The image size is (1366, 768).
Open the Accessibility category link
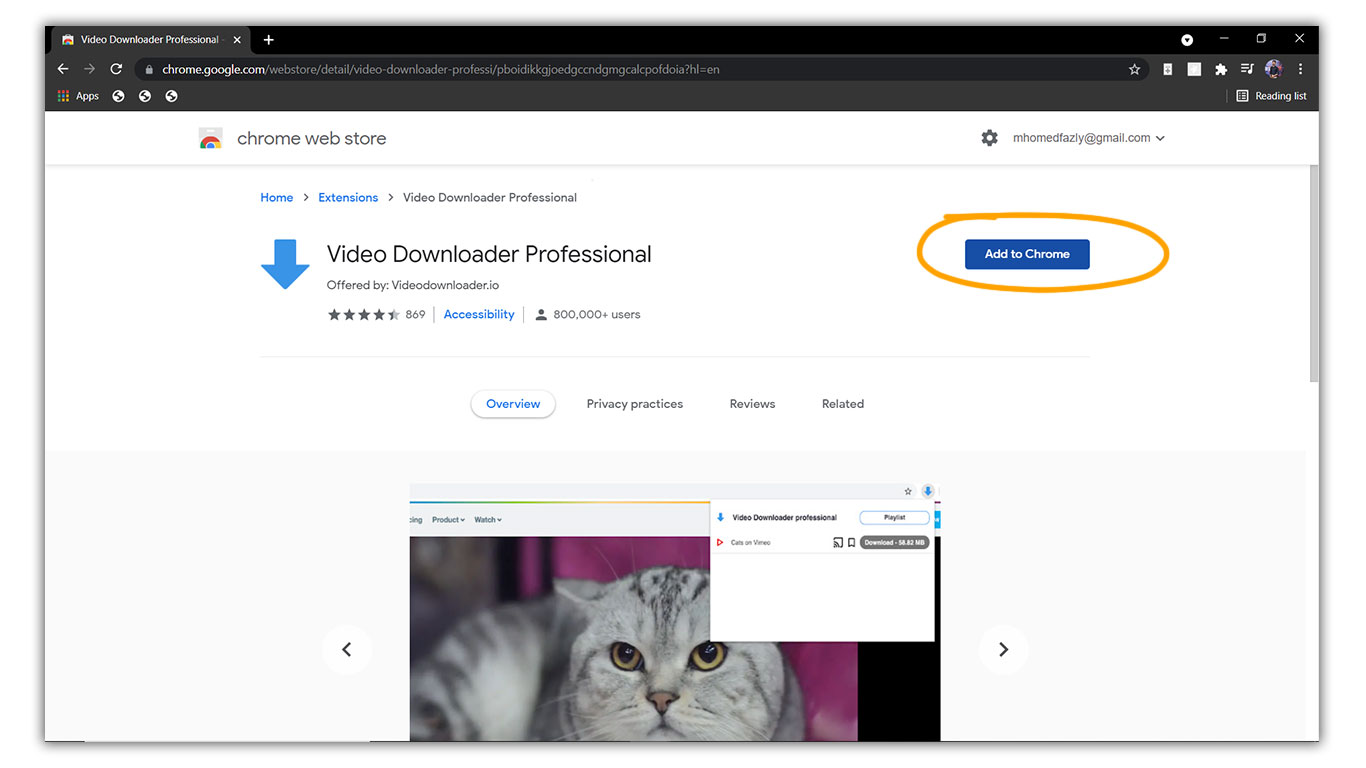[479, 314]
